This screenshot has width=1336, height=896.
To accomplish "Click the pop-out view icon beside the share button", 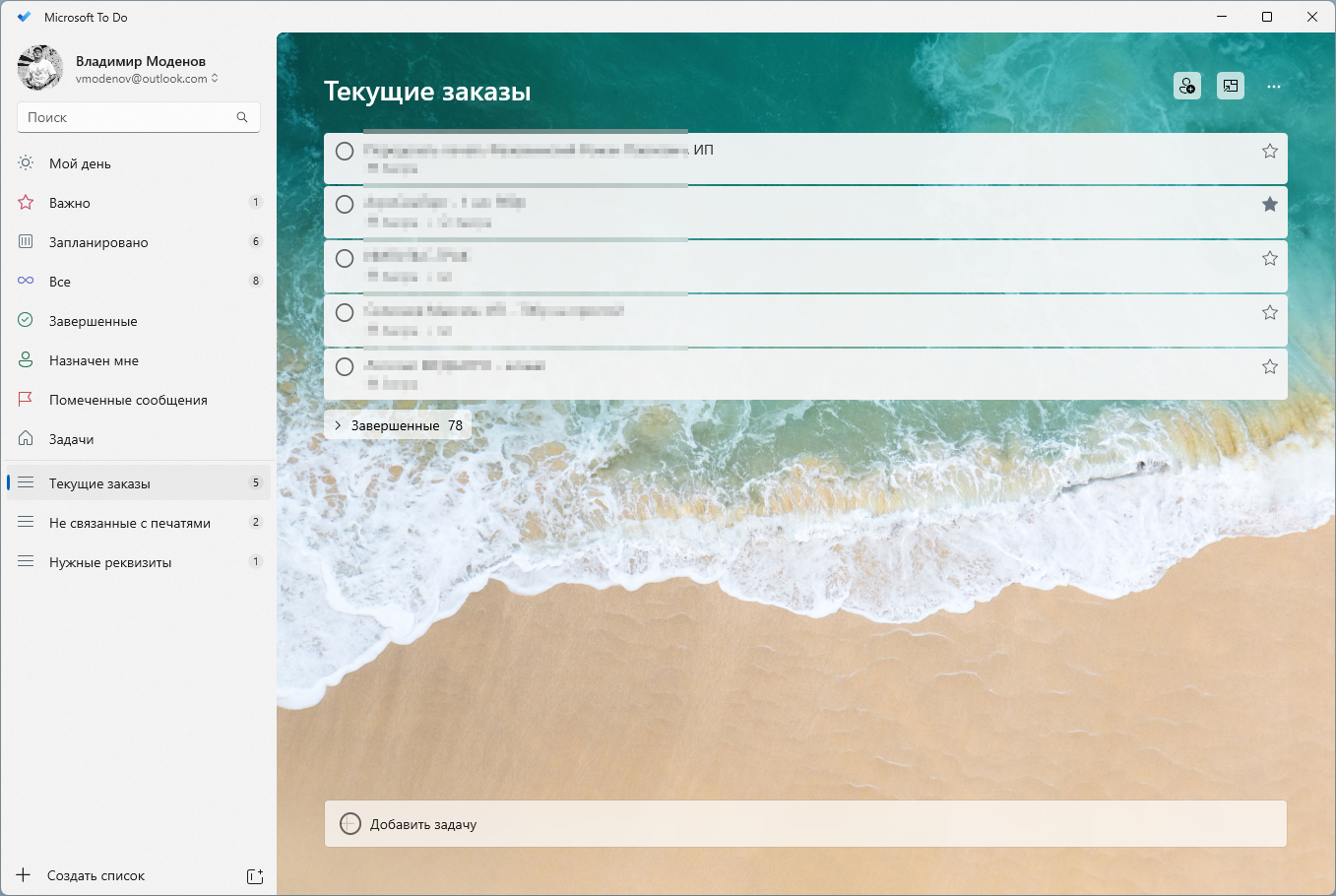I will (x=1231, y=87).
